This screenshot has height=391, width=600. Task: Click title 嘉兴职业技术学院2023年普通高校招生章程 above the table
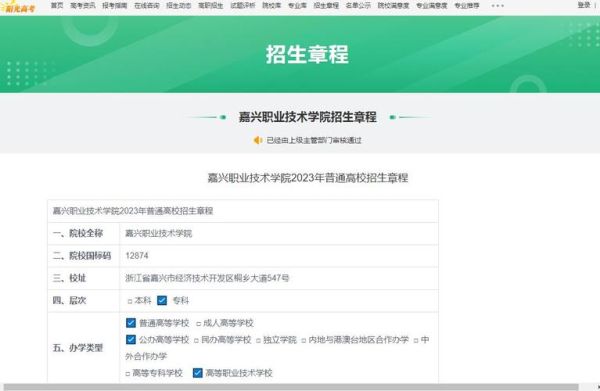[308, 178]
